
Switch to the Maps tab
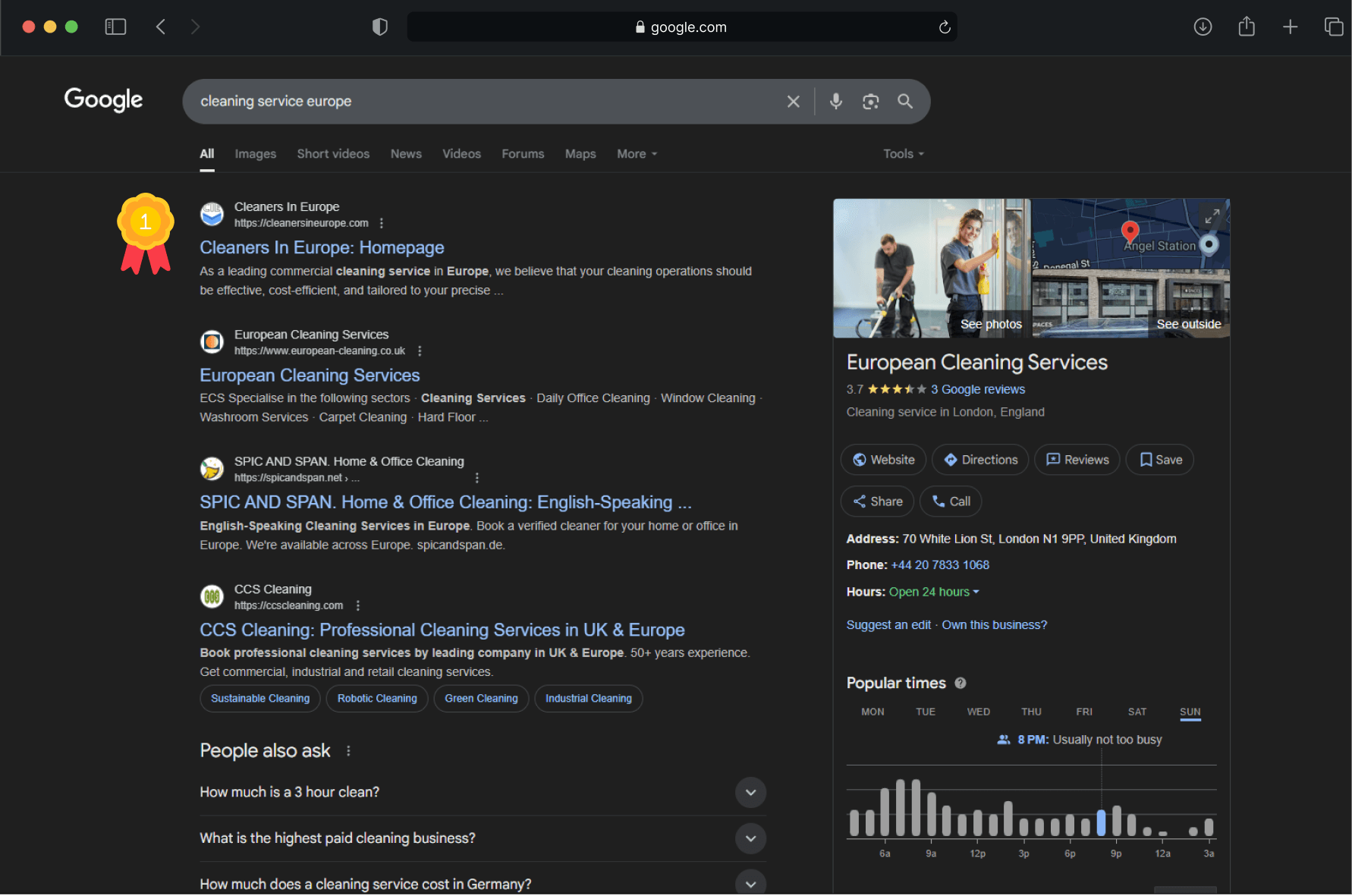click(x=580, y=154)
